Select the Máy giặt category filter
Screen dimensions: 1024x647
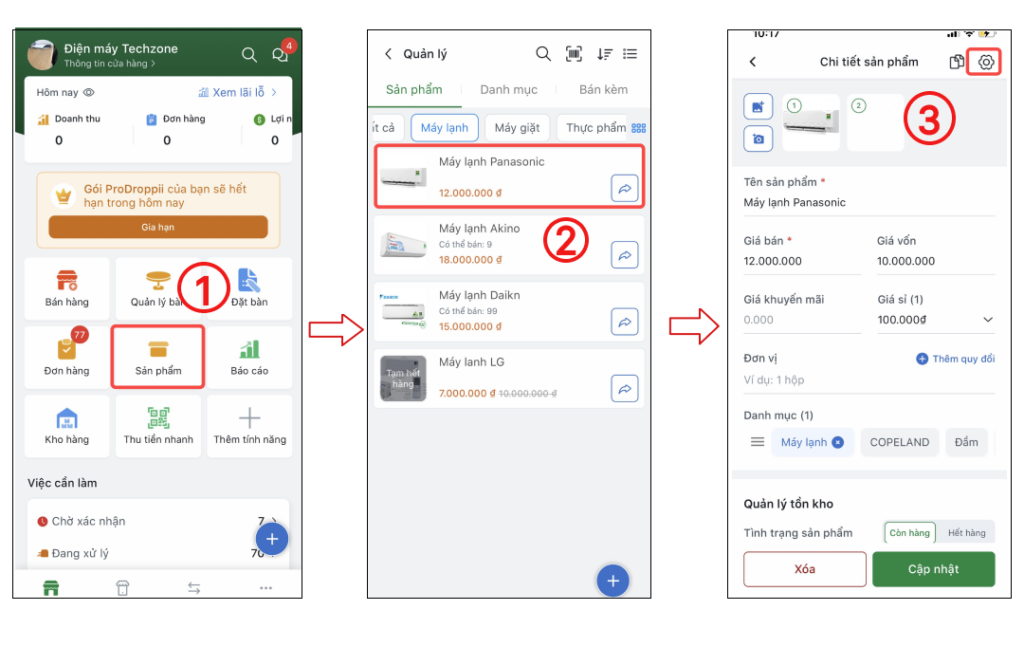tap(517, 128)
